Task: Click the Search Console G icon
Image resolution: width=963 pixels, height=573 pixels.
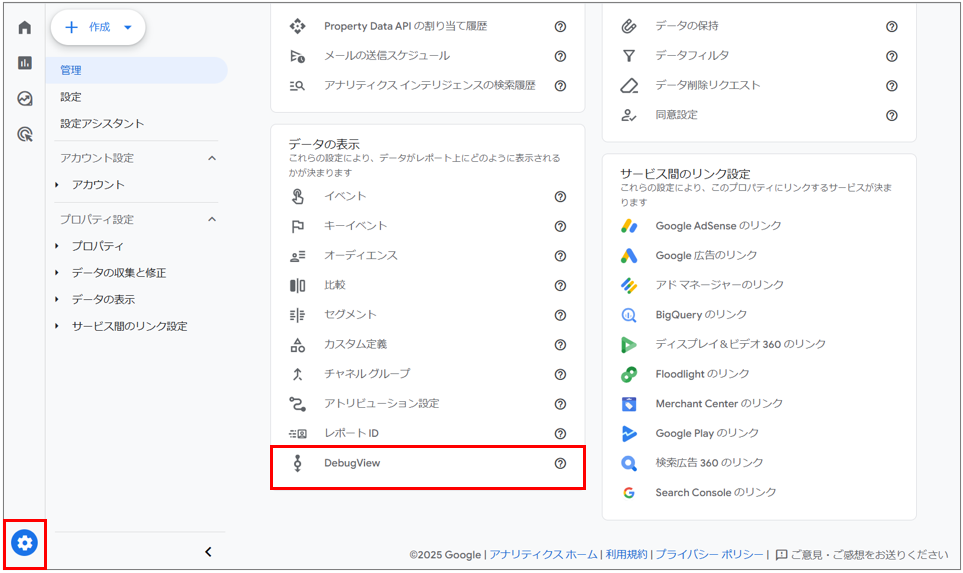Action: pyautogui.click(x=629, y=493)
